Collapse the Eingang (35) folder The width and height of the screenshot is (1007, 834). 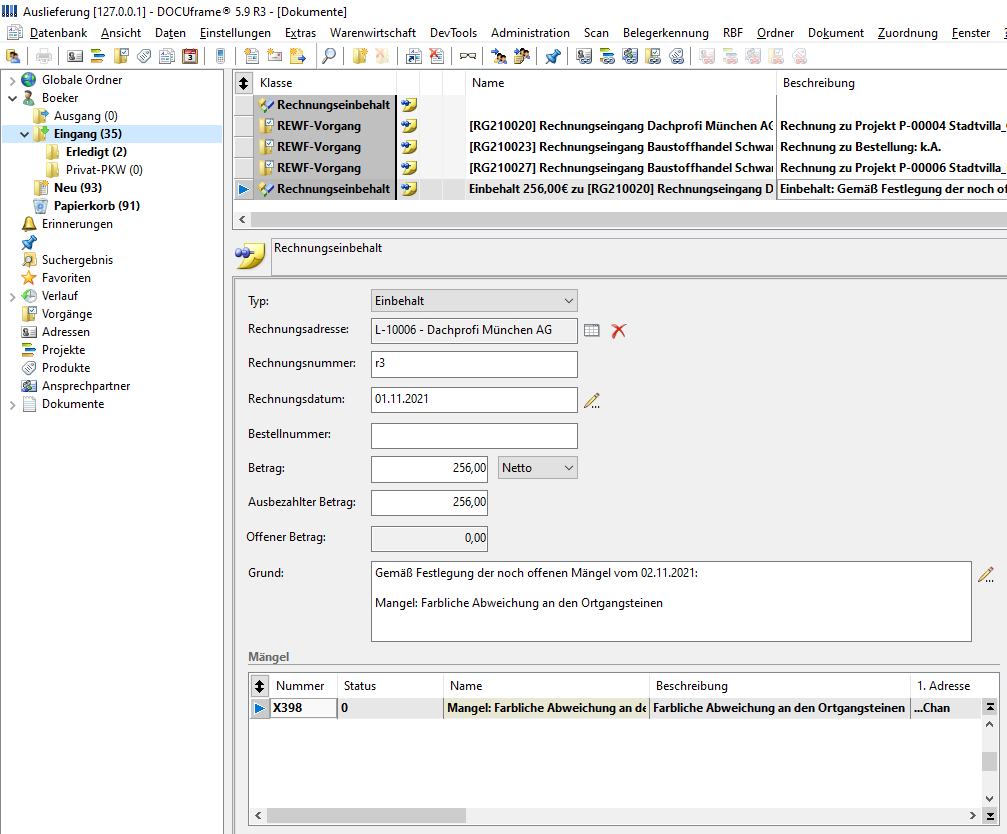[24, 134]
